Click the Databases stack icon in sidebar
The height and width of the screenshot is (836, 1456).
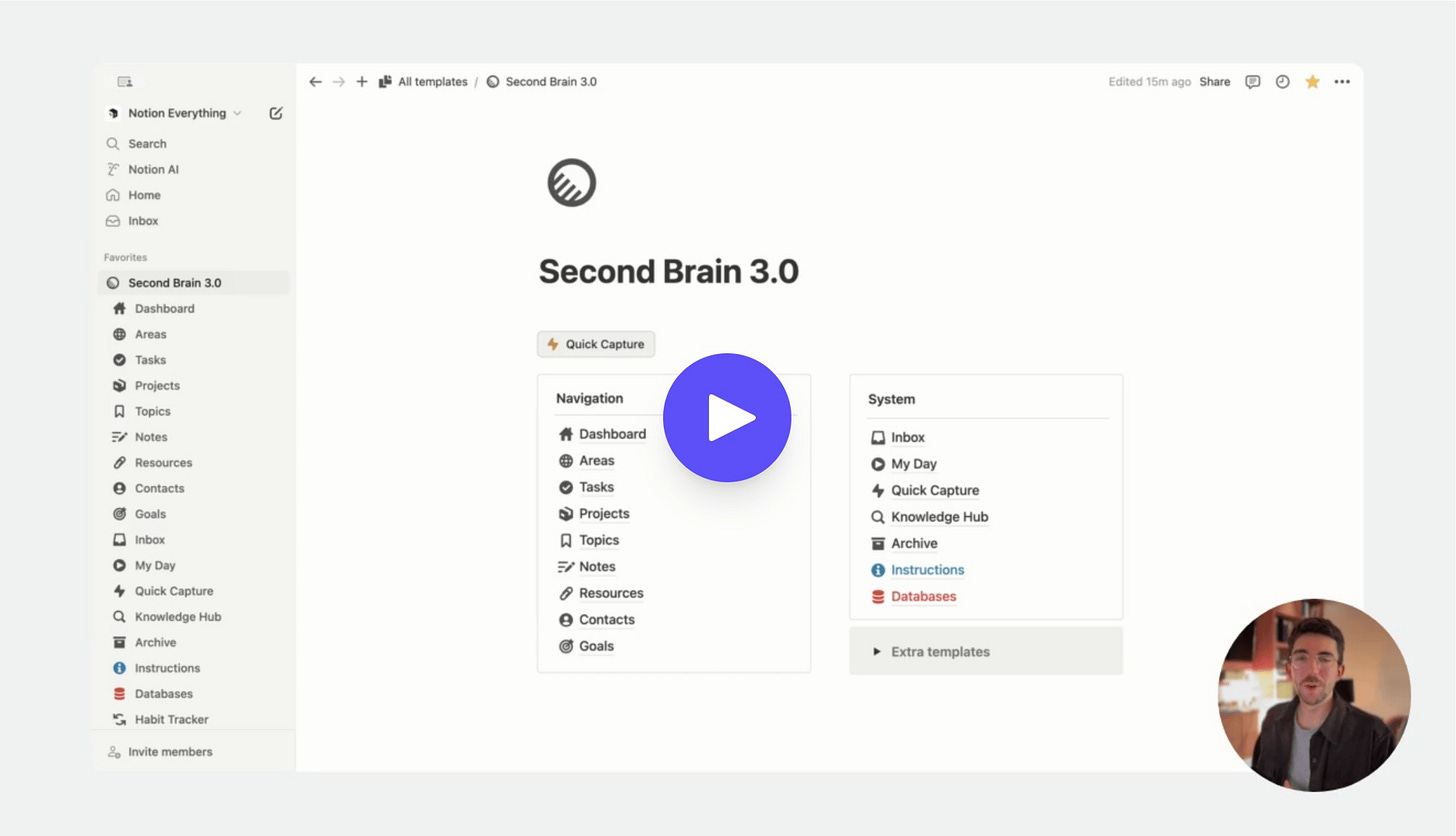(119, 694)
